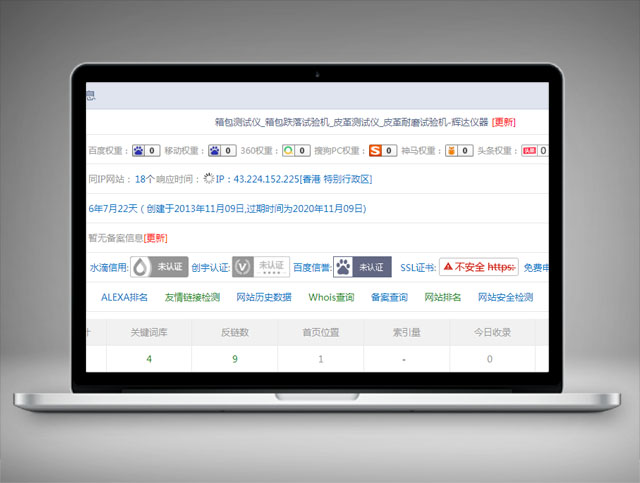Open the 备案查询 tab
The image size is (640, 483).
coord(389,297)
